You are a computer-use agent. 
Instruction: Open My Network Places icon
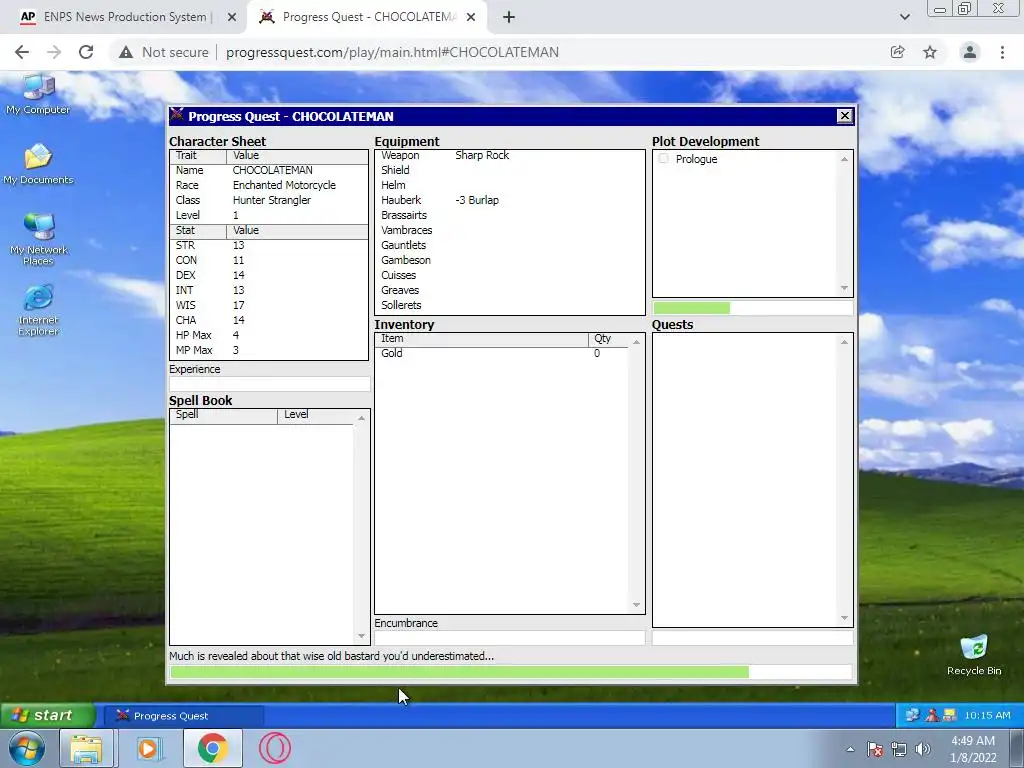pyautogui.click(x=38, y=239)
